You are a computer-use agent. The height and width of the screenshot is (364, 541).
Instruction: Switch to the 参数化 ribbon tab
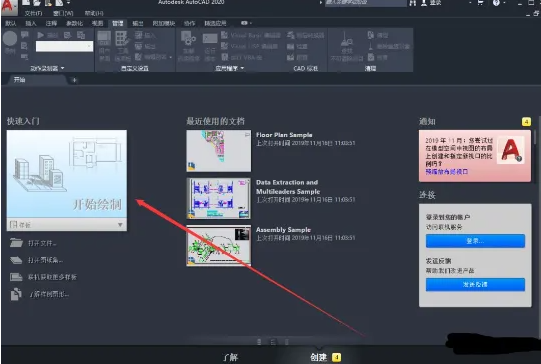75,23
